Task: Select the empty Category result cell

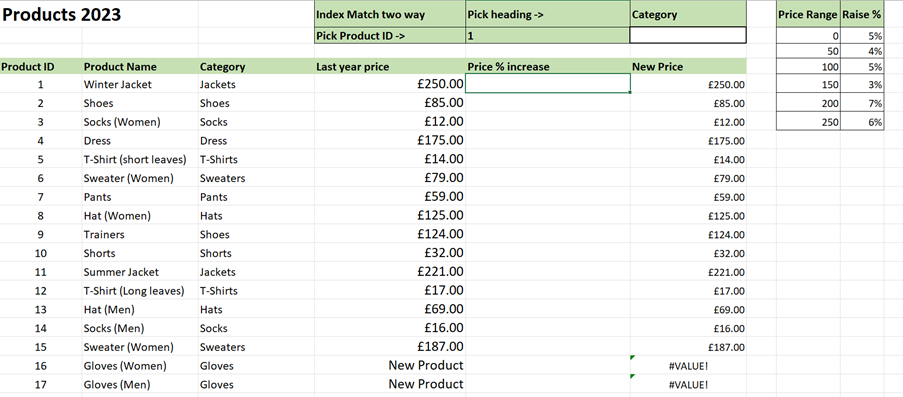Action: [688, 35]
